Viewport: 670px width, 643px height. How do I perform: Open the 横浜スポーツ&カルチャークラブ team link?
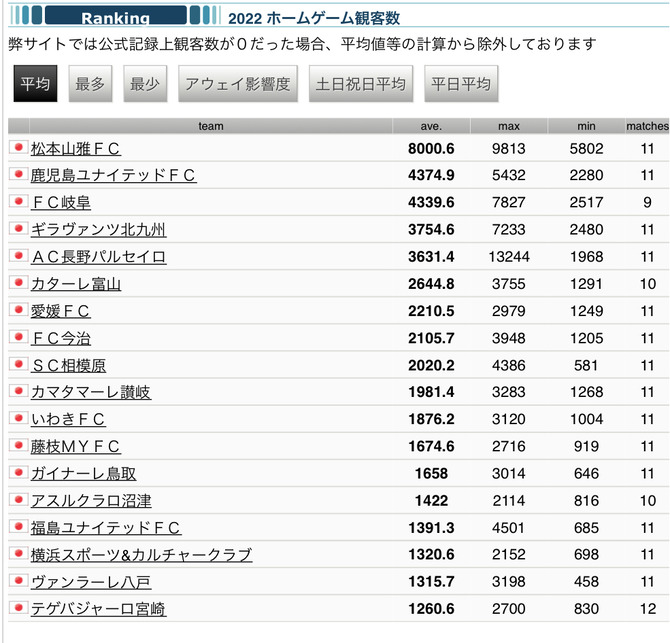pyautogui.click(x=141, y=555)
